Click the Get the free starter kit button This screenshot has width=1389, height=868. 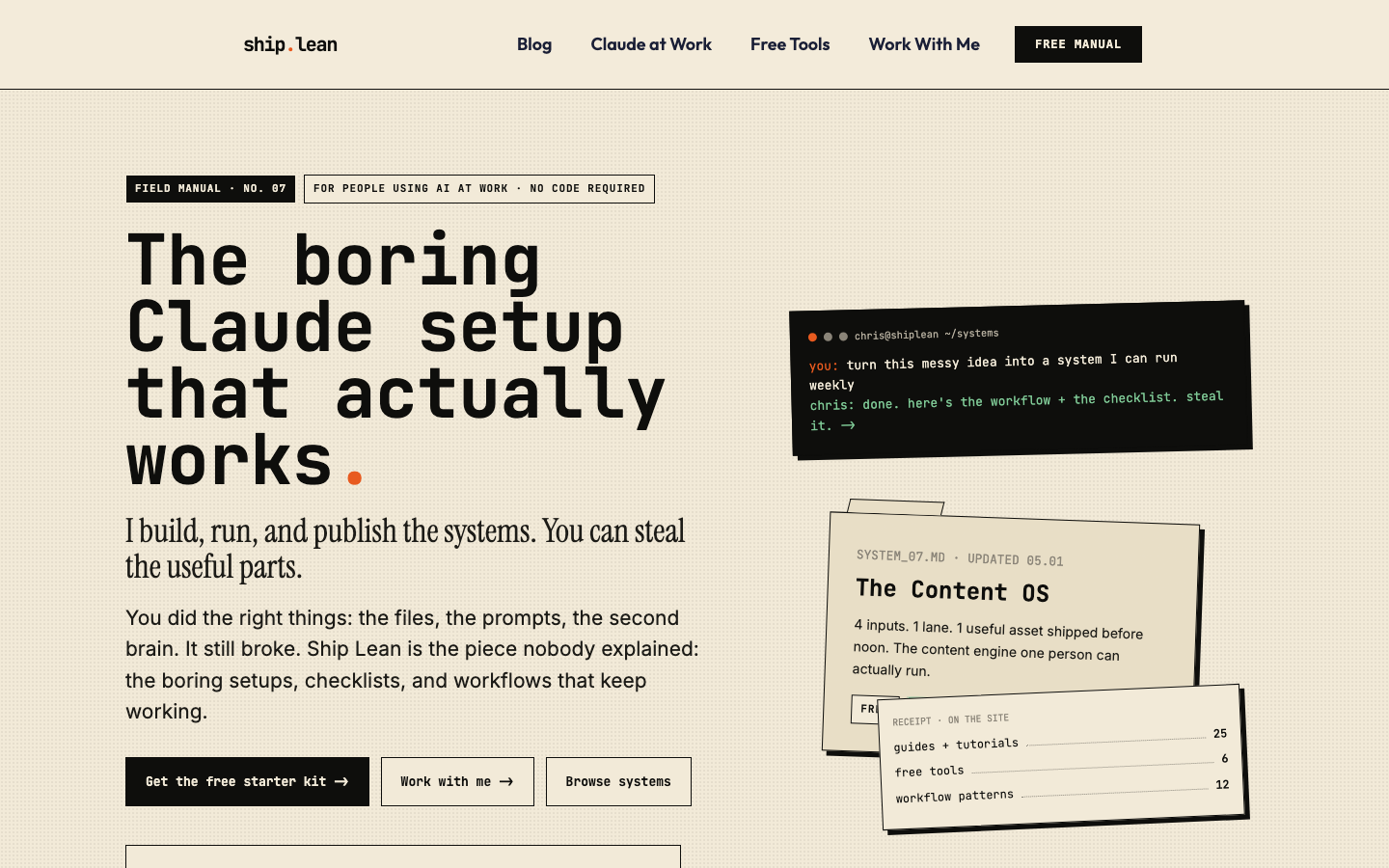[x=247, y=781]
